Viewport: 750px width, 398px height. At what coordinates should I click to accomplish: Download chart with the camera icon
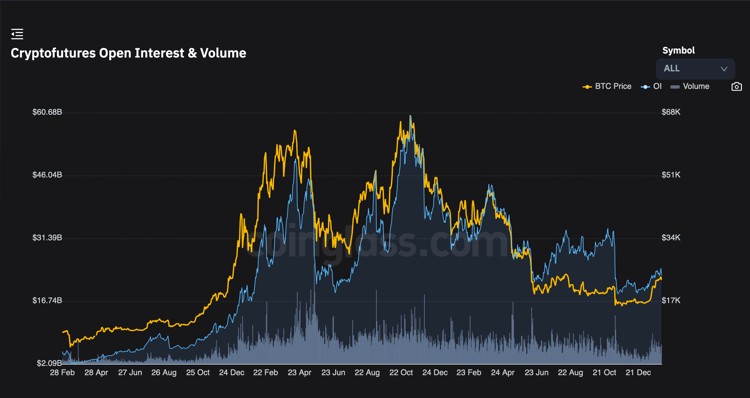click(737, 87)
